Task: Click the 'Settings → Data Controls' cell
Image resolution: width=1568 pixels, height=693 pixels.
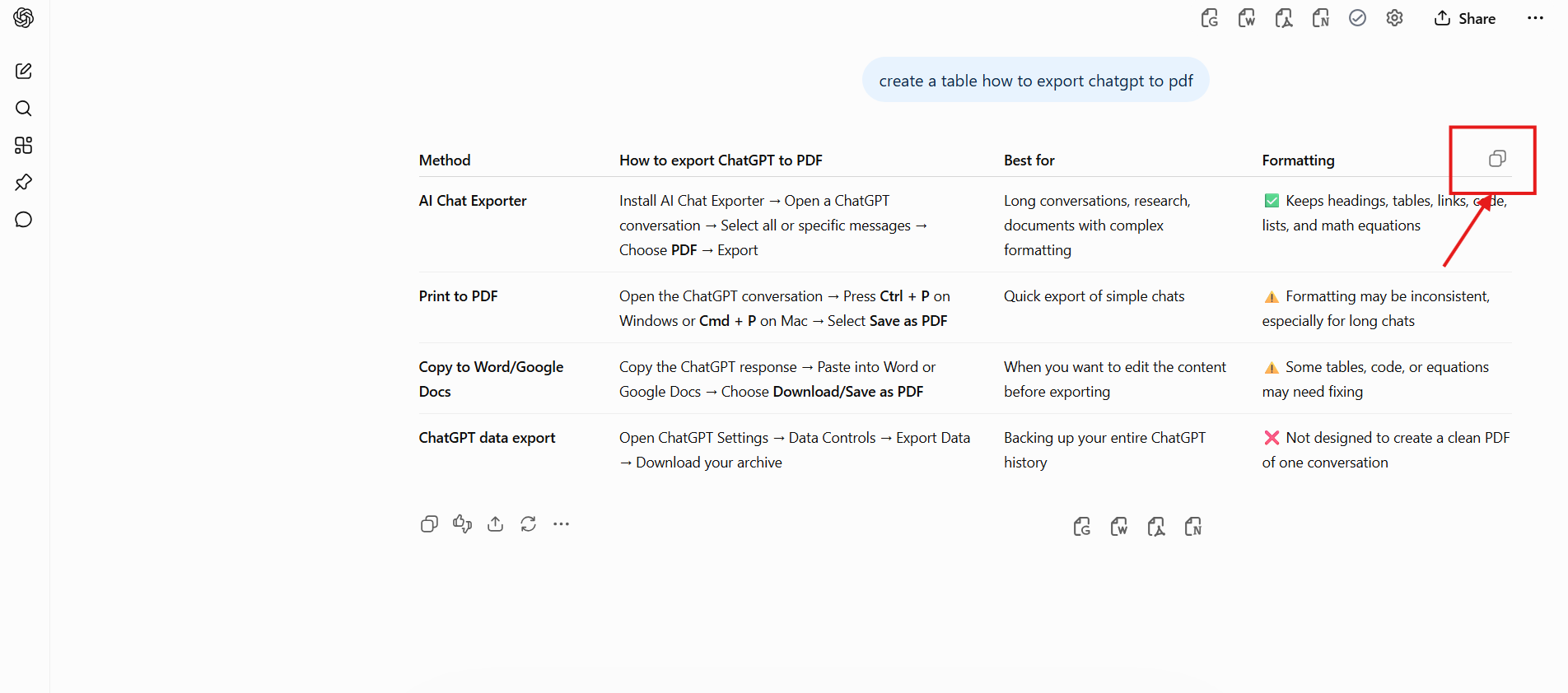Action: point(795,450)
